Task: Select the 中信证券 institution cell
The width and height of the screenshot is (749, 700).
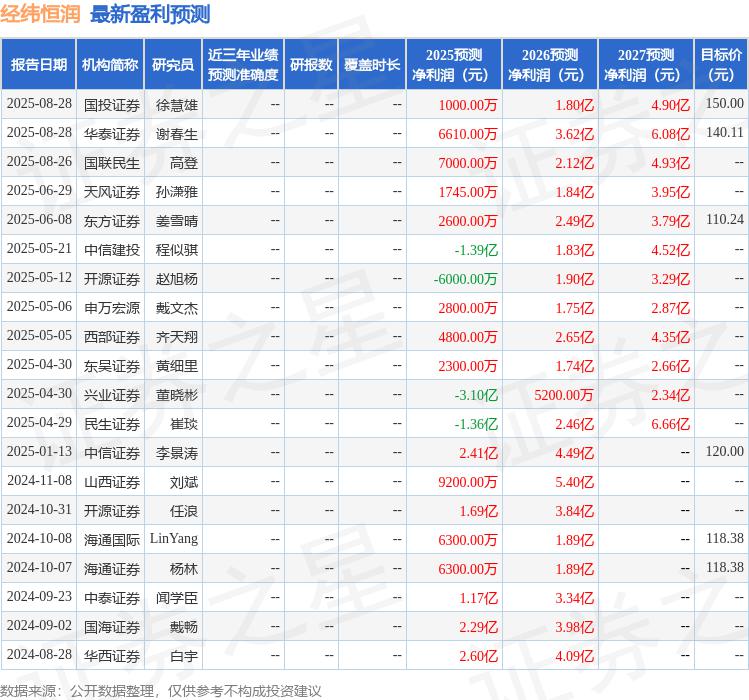Action: pos(112,453)
